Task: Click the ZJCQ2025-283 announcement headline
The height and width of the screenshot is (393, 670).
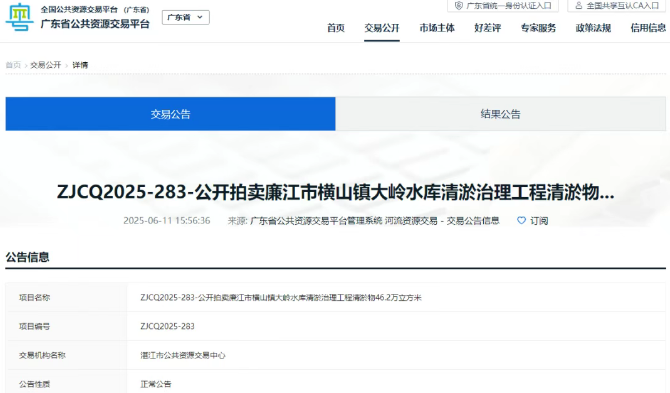Action: pos(335,192)
